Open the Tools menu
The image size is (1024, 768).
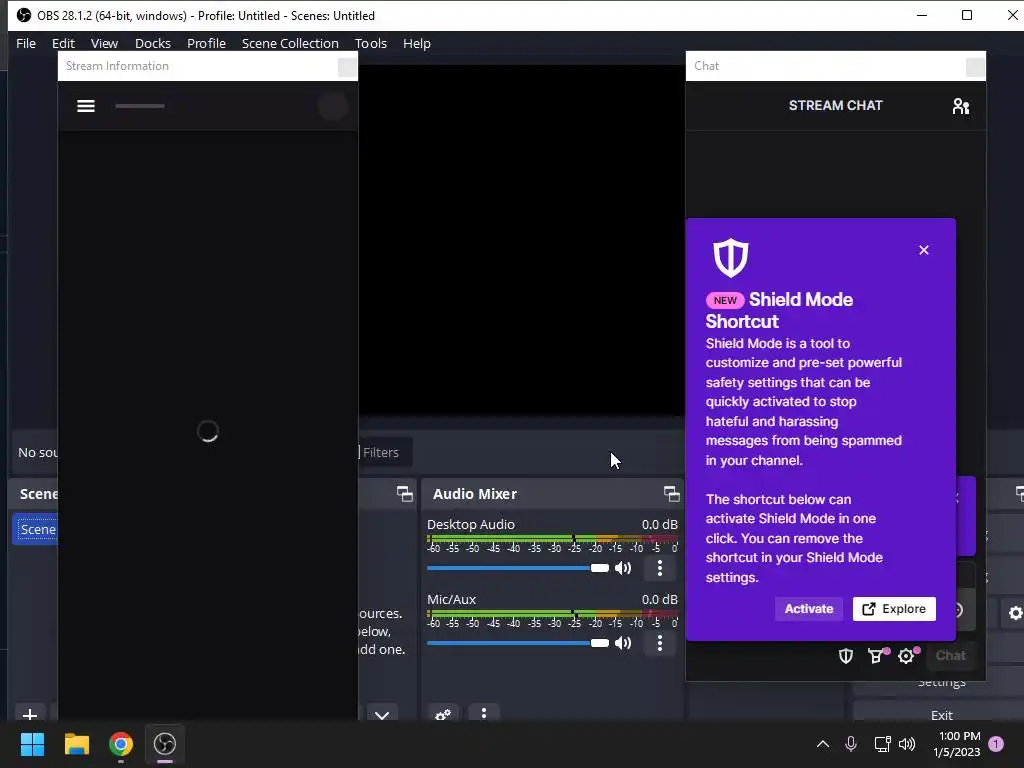(x=371, y=43)
